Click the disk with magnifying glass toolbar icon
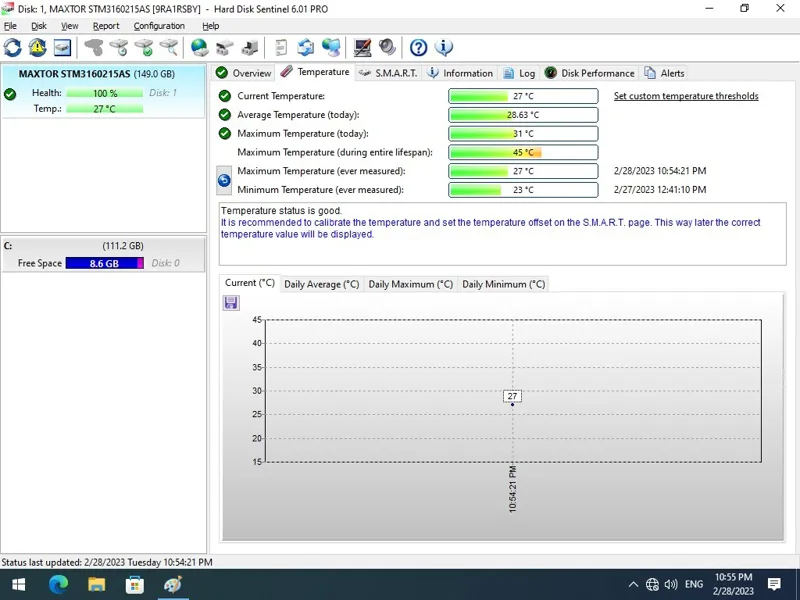Screen dimensions: 800x600 (169, 47)
